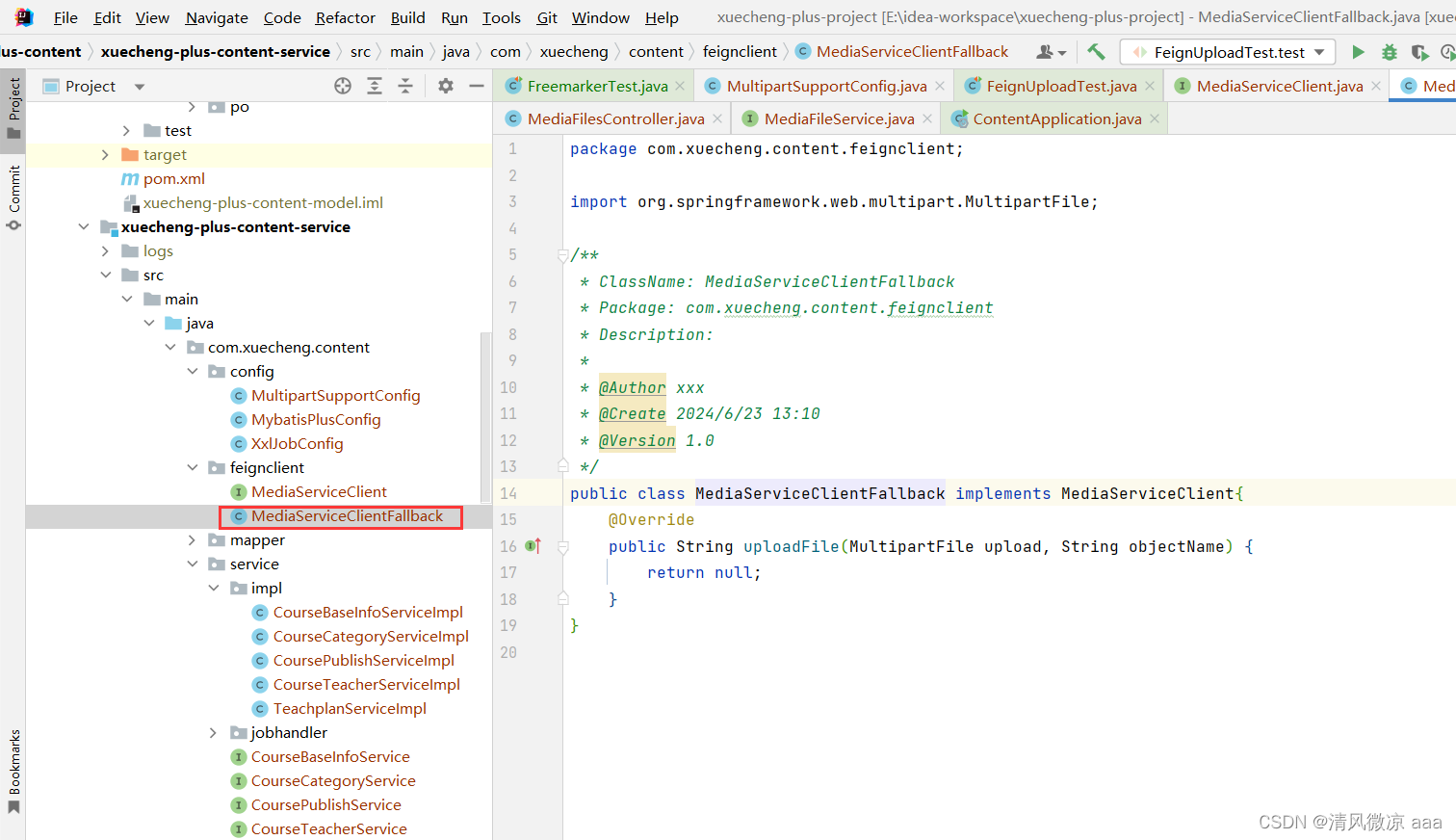Start debugging with the bug icon
The height and width of the screenshot is (840, 1456).
pyautogui.click(x=1389, y=52)
